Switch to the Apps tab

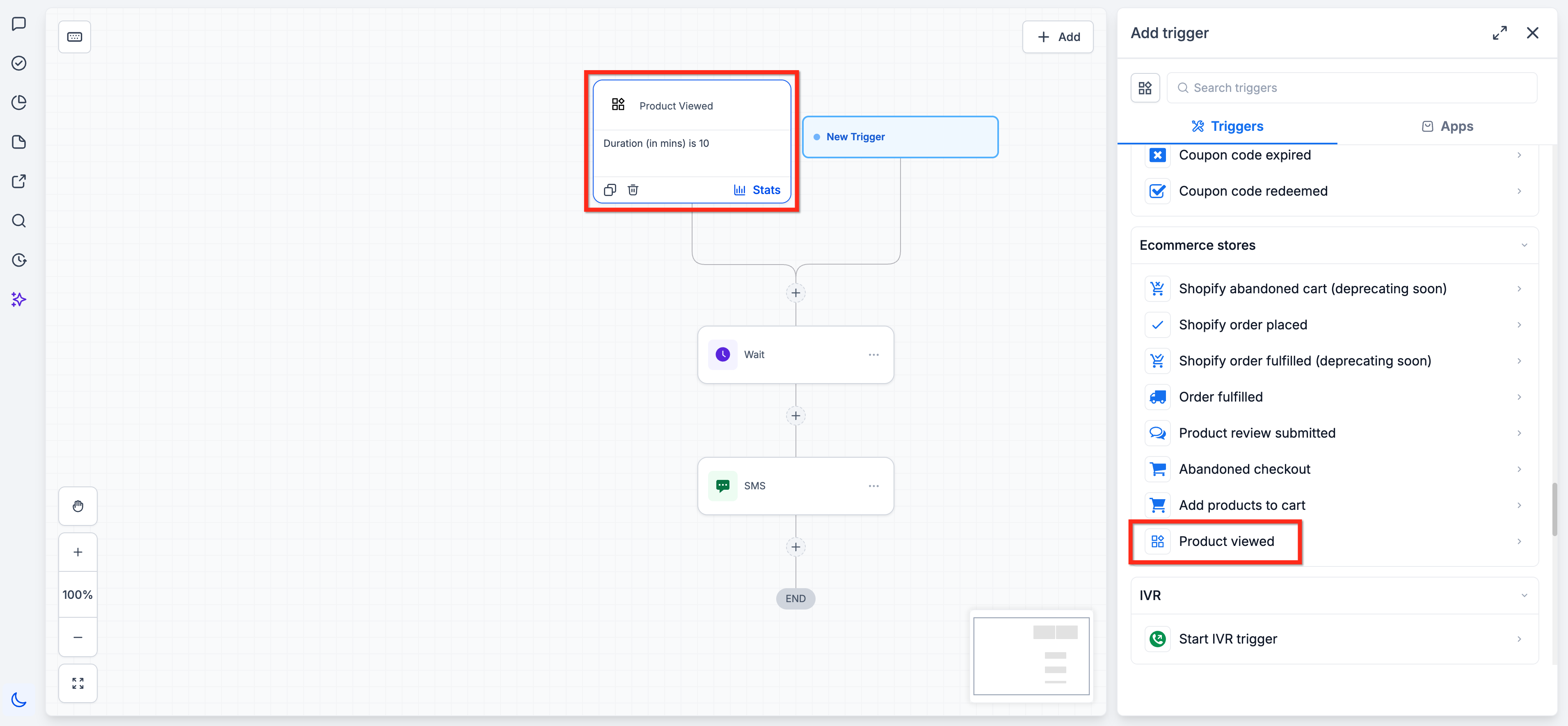pyautogui.click(x=1447, y=127)
